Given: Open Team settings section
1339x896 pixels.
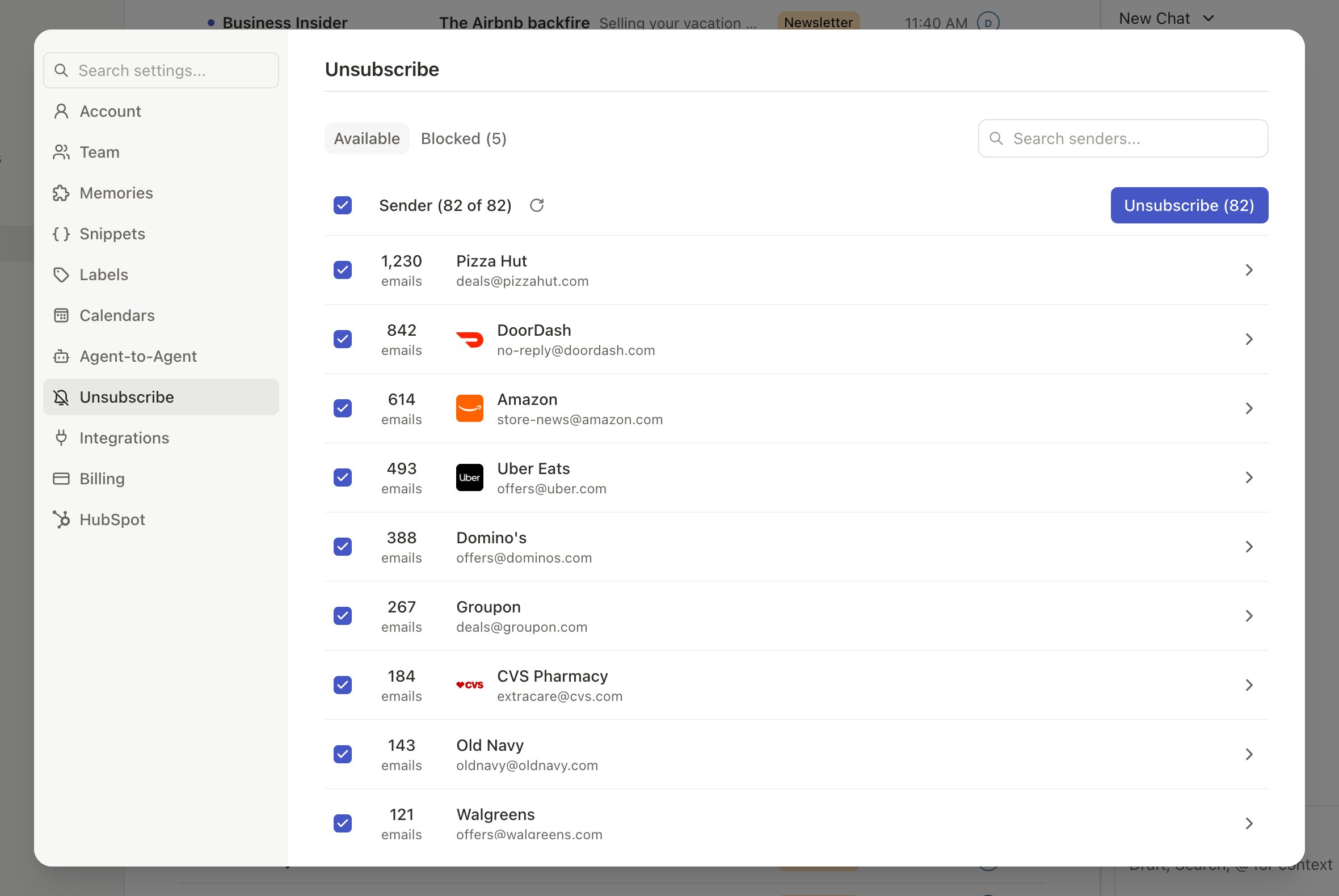Looking at the screenshot, I should (161, 152).
